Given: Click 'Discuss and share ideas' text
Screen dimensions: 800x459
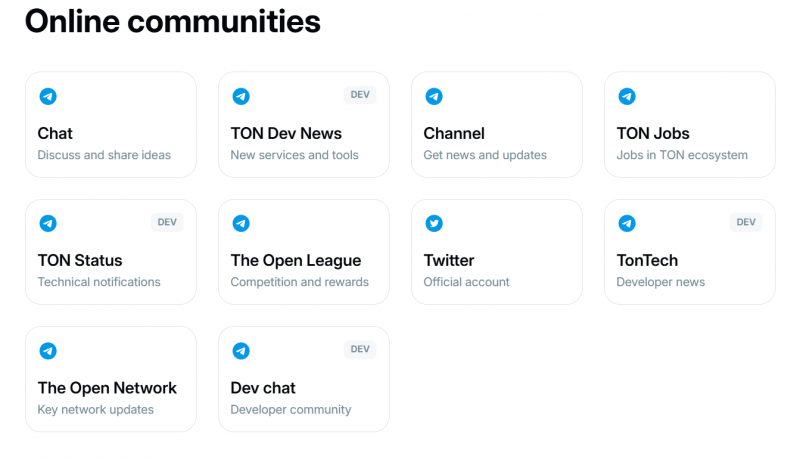Looking at the screenshot, I should (104, 155).
